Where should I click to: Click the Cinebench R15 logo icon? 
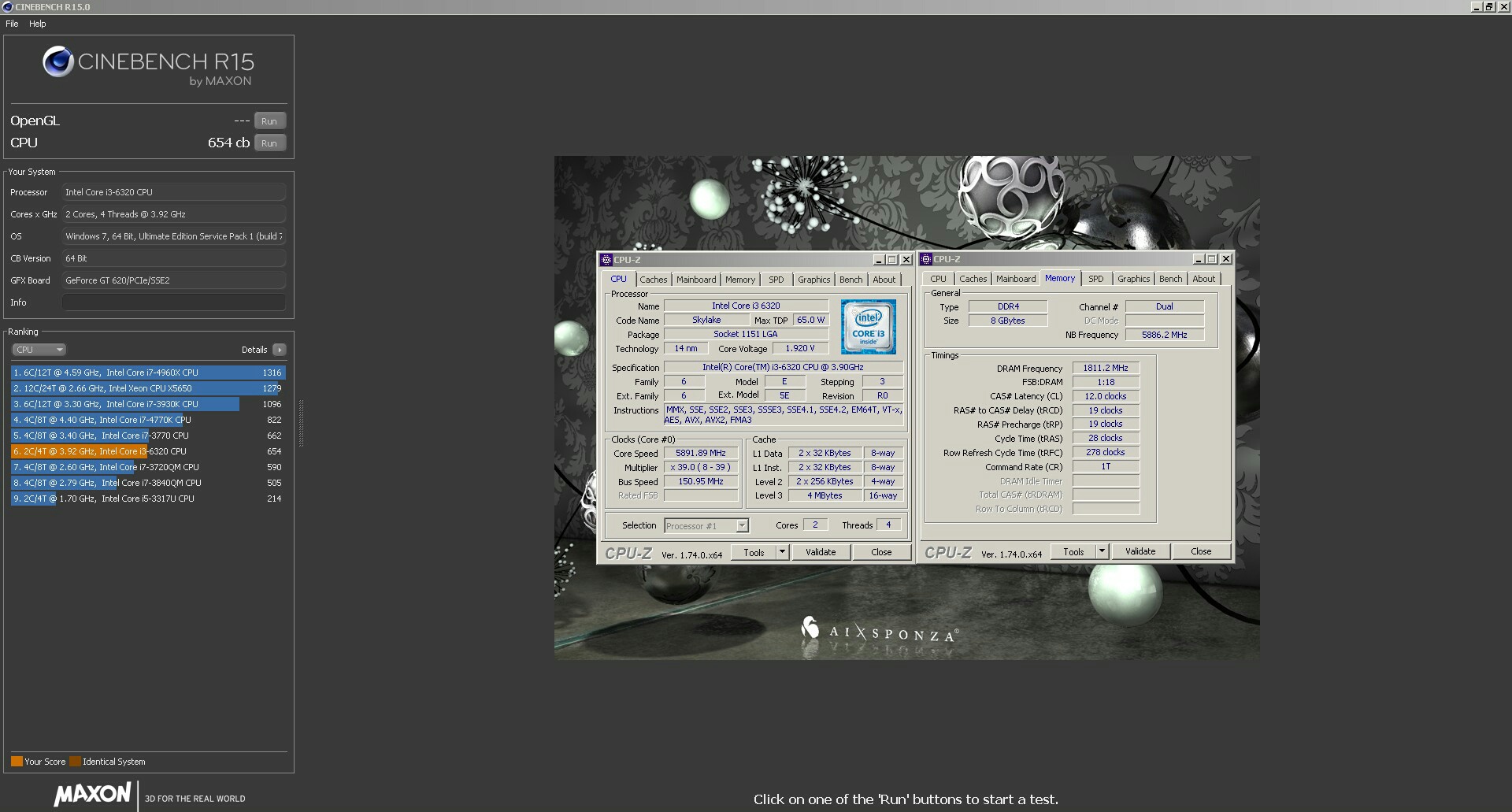(x=57, y=61)
